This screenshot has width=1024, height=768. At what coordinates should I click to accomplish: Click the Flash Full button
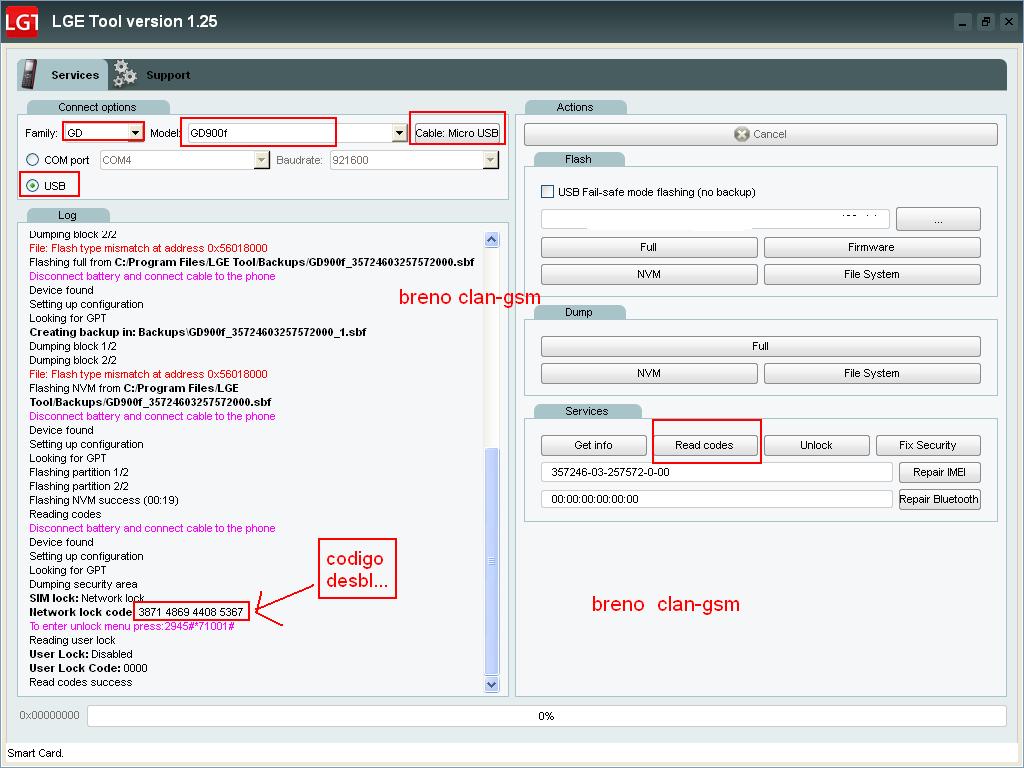tap(648, 248)
